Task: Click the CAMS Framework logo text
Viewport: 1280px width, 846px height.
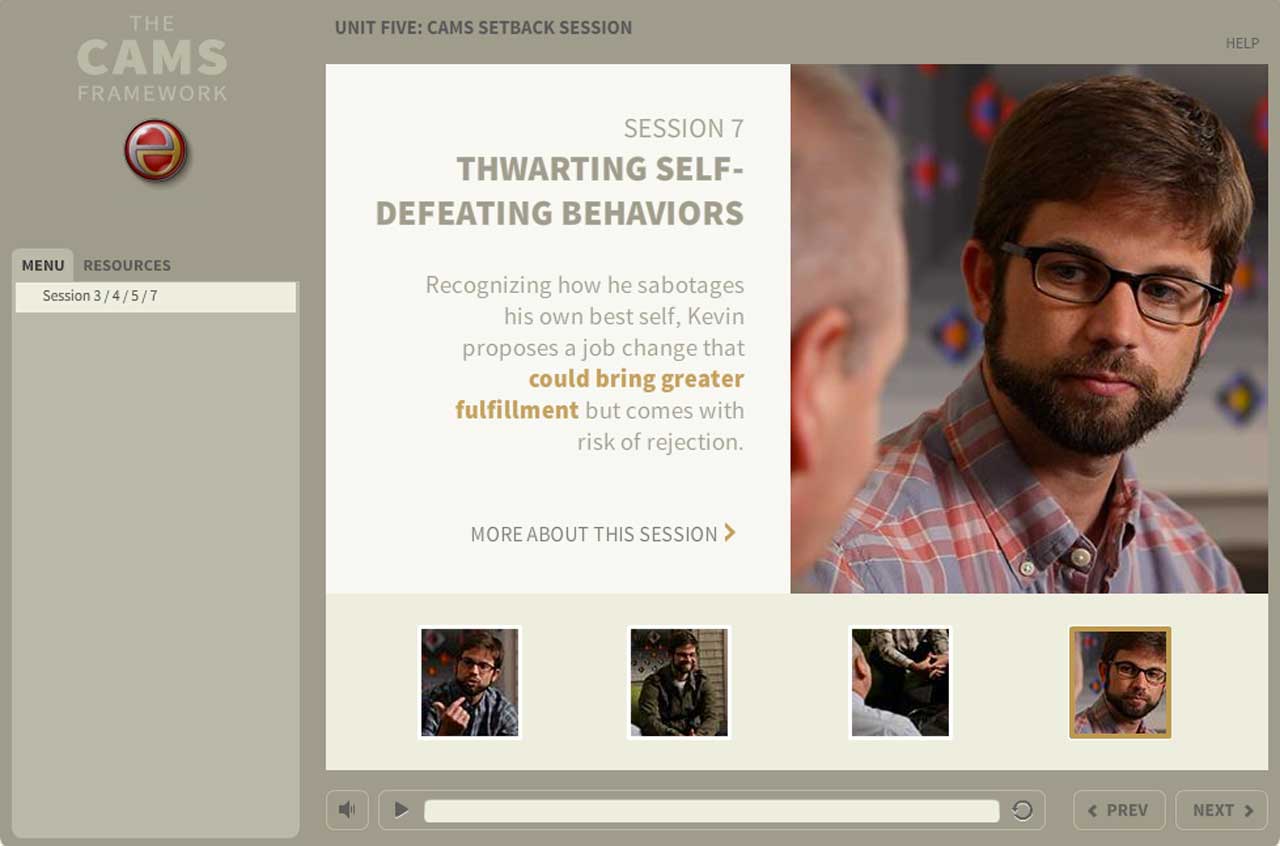Action: pos(152,58)
